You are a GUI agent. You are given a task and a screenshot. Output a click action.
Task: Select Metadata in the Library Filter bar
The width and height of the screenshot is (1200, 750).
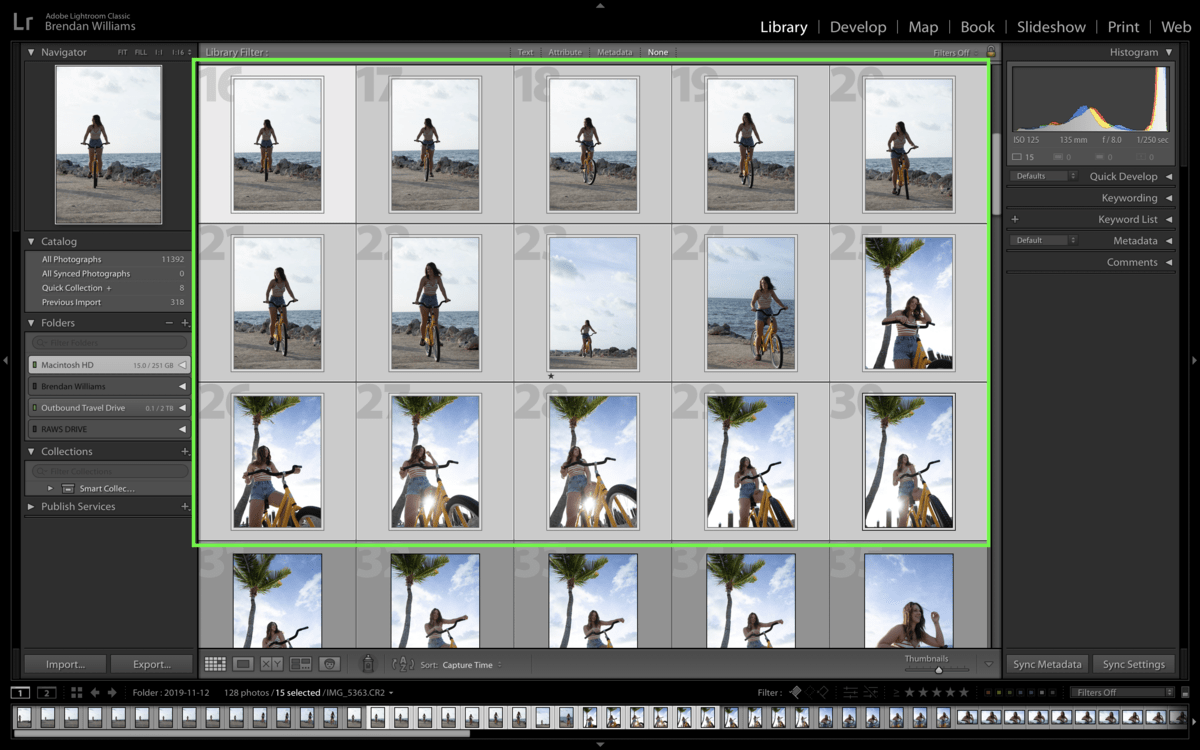click(614, 52)
